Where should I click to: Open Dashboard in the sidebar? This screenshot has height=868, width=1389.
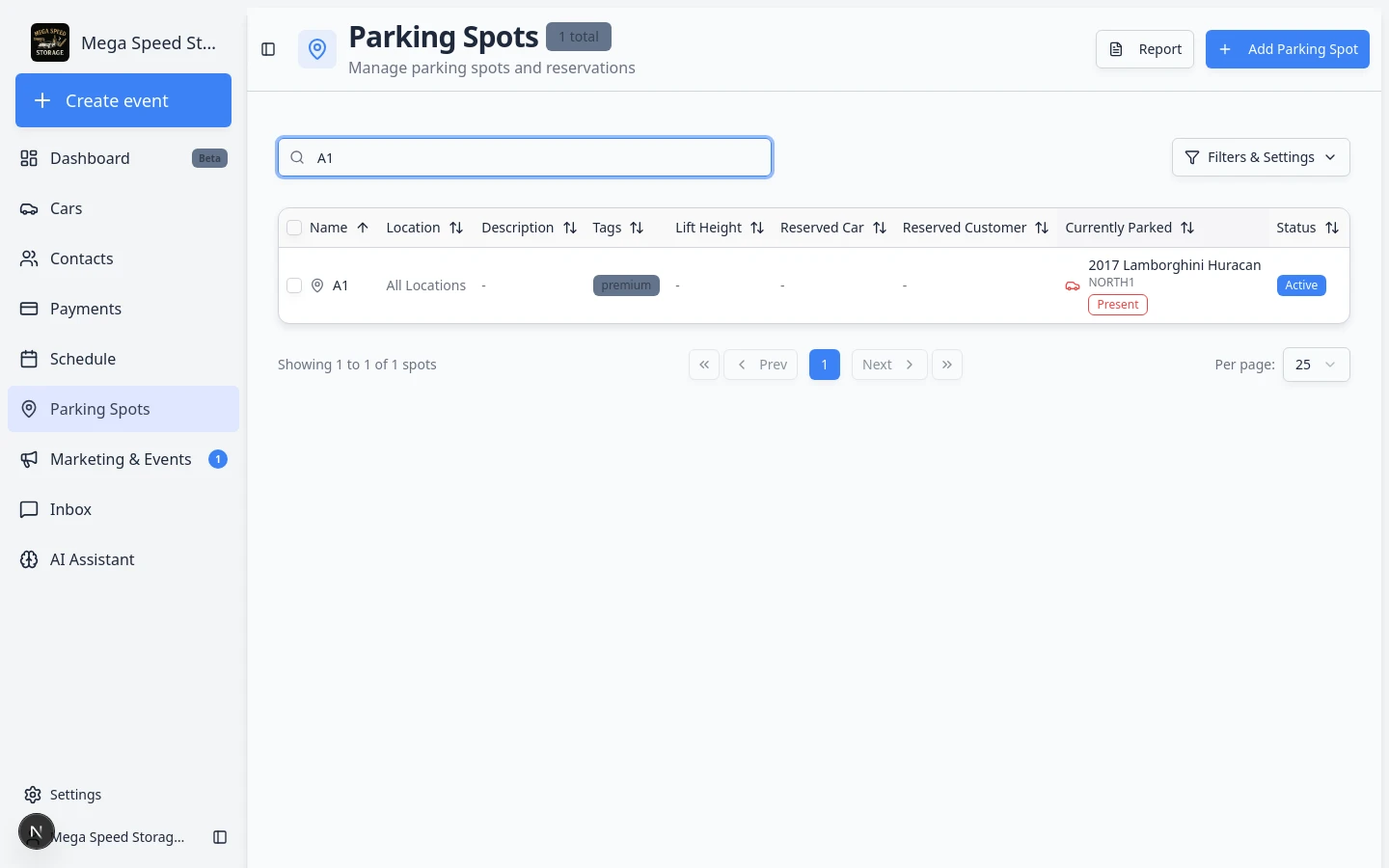pyautogui.click(x=123, y=158)
